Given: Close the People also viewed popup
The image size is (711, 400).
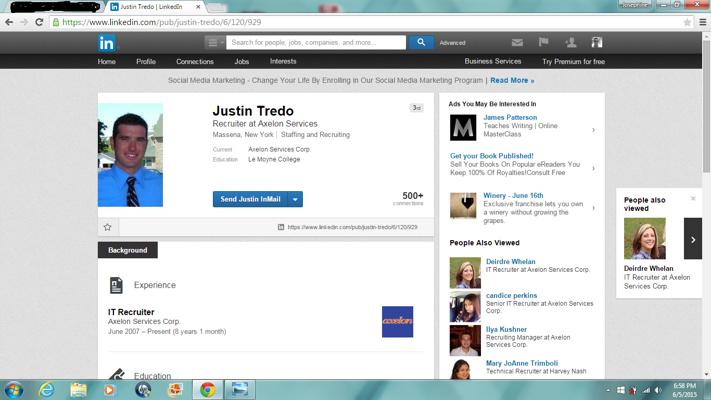Looking at the screenshot, I should 693,199.
